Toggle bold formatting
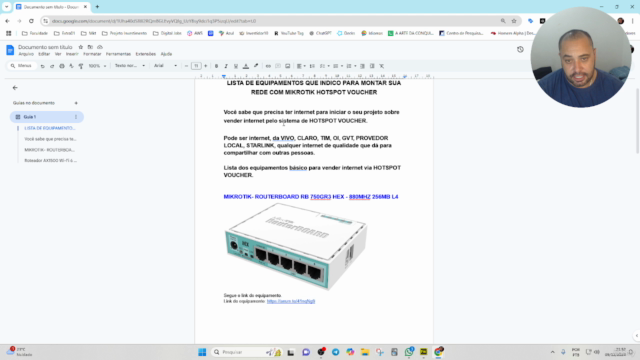Screen dimensions: 640x360 point(216,66)
